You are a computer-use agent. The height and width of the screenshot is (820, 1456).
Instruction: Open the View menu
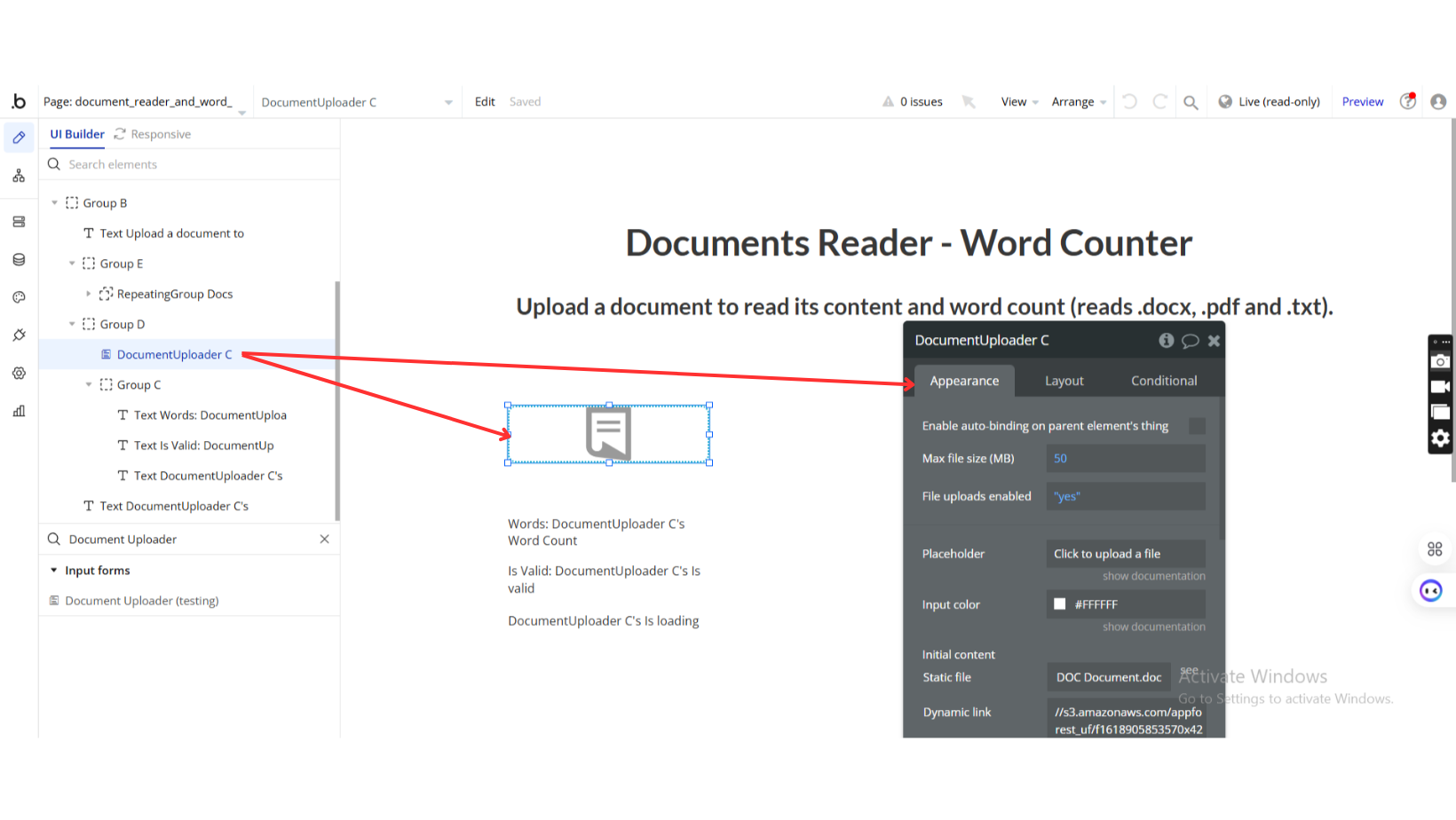click(1019, 102)
